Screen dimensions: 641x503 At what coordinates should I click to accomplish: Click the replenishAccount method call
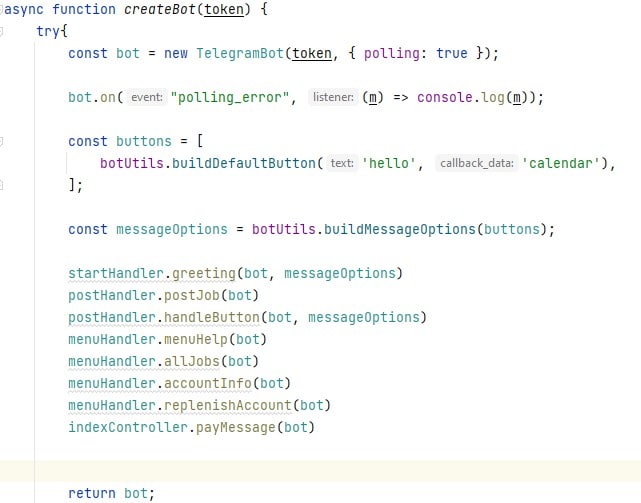pos(228,406)
